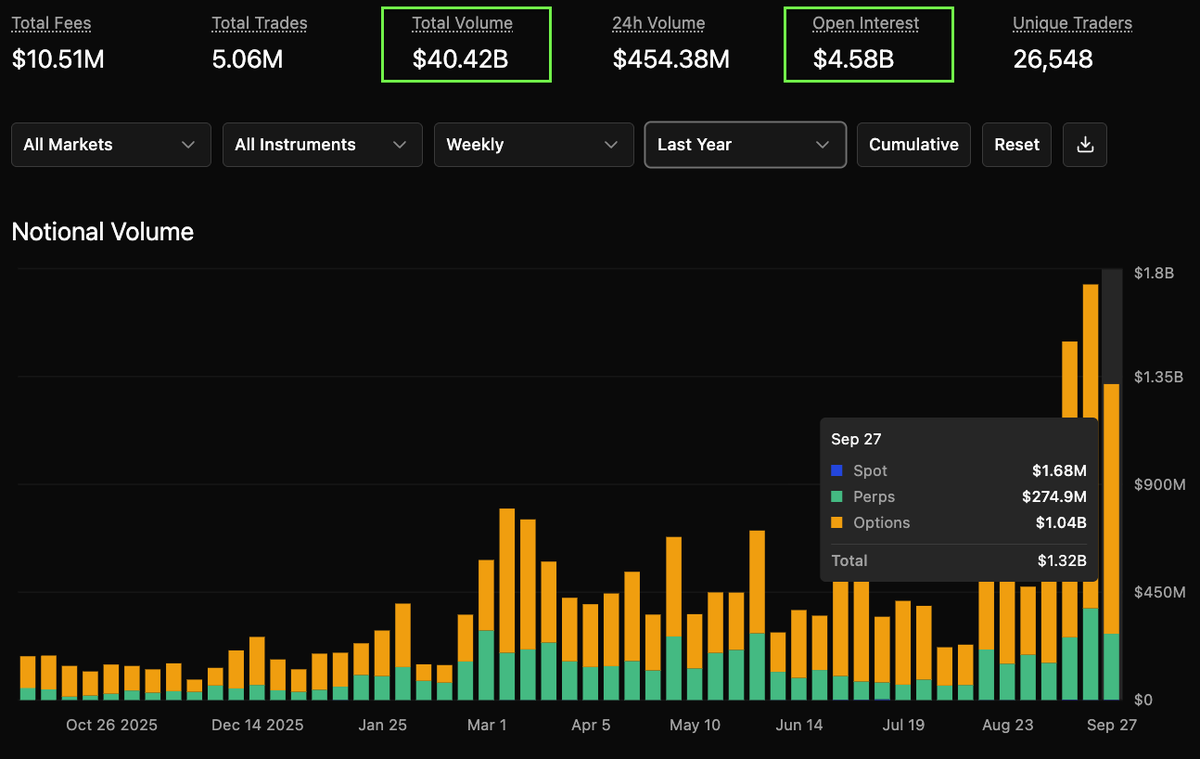
Task: Click the Sep 27 tooltip header
Action: [856, 439]
